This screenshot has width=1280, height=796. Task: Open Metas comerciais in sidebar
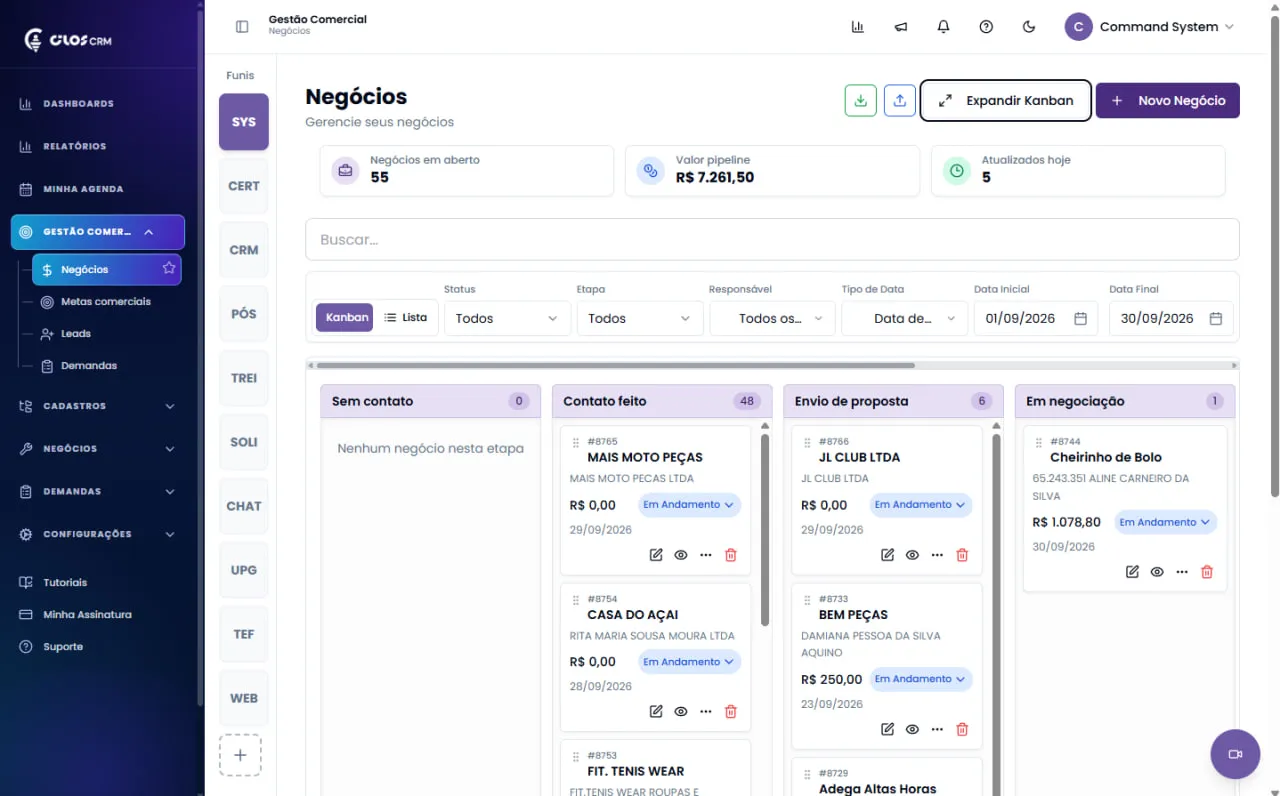pyautogui.click(x=106, y=301)
